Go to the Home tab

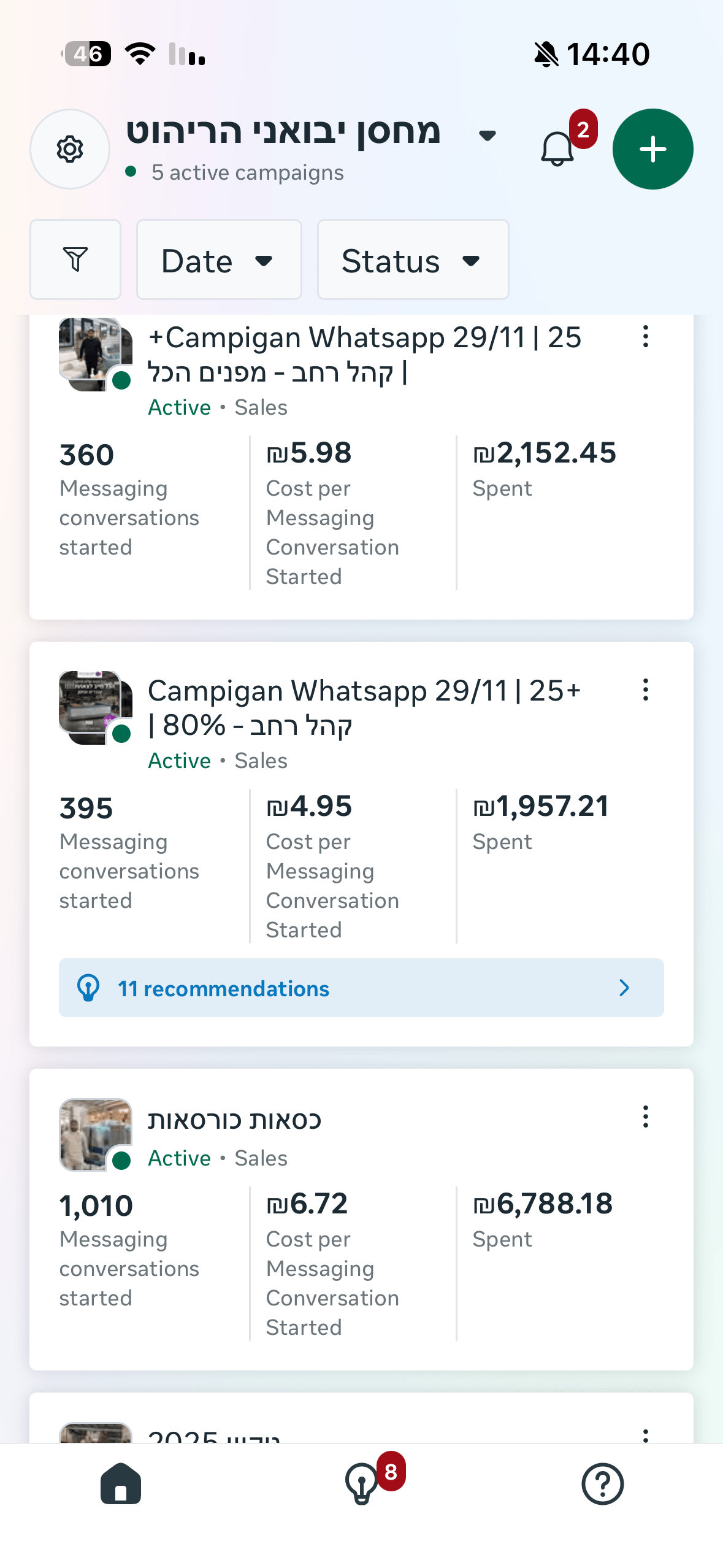tap(121, 1483)
